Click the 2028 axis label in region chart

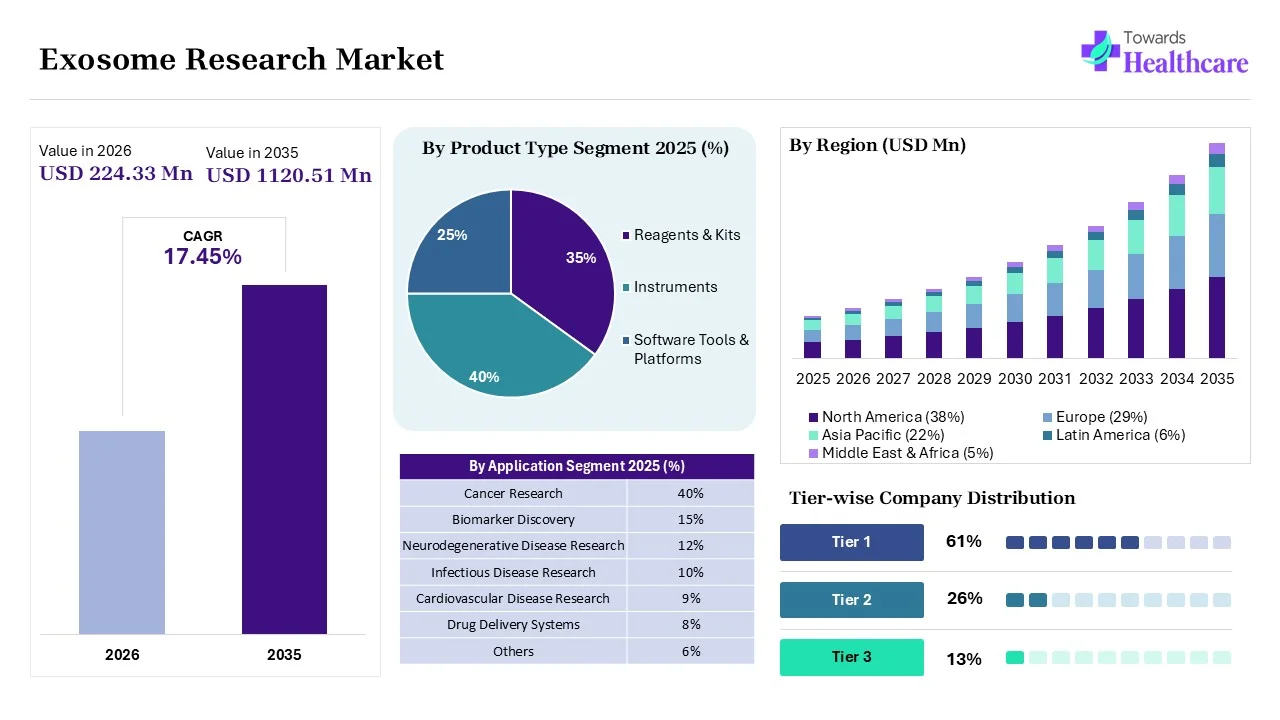click(x=934, y=379)
